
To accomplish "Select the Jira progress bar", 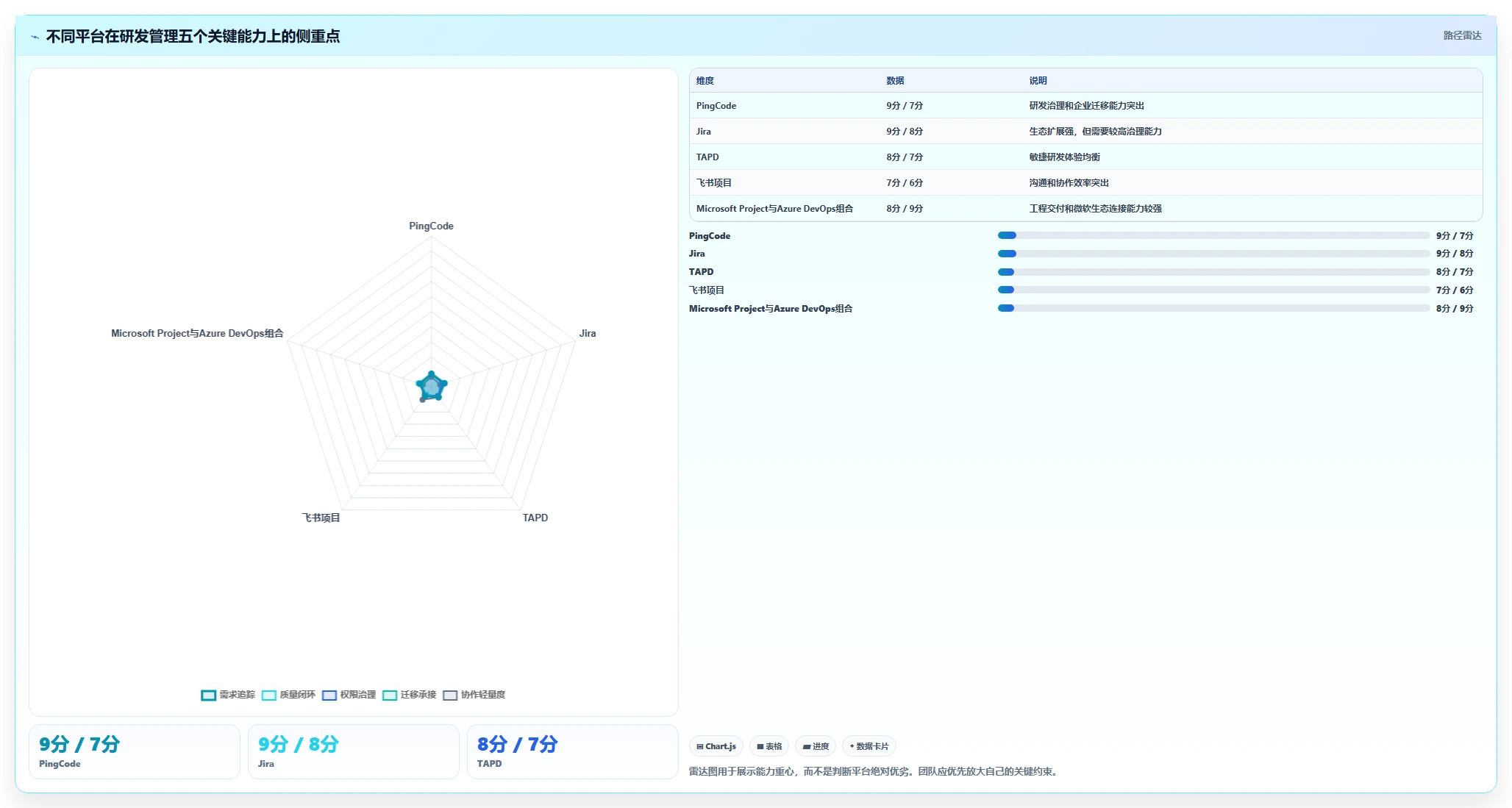I will 1213,254.
